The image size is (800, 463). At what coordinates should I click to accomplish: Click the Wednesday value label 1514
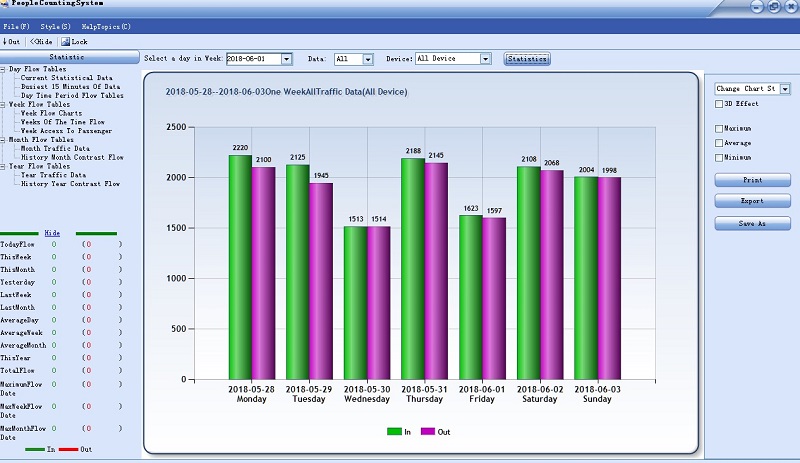379,219
